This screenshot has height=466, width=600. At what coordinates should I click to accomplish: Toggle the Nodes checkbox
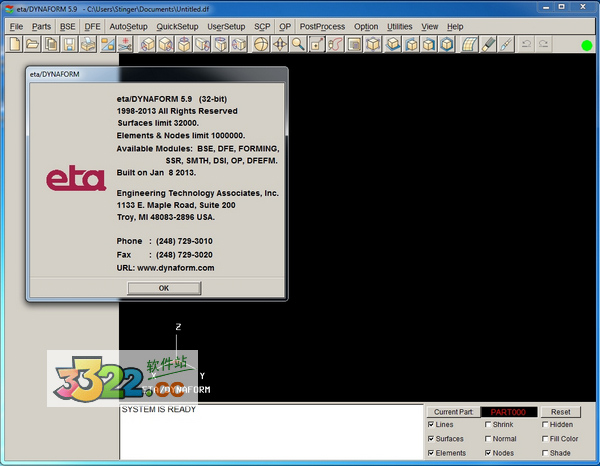click(488, 453)
